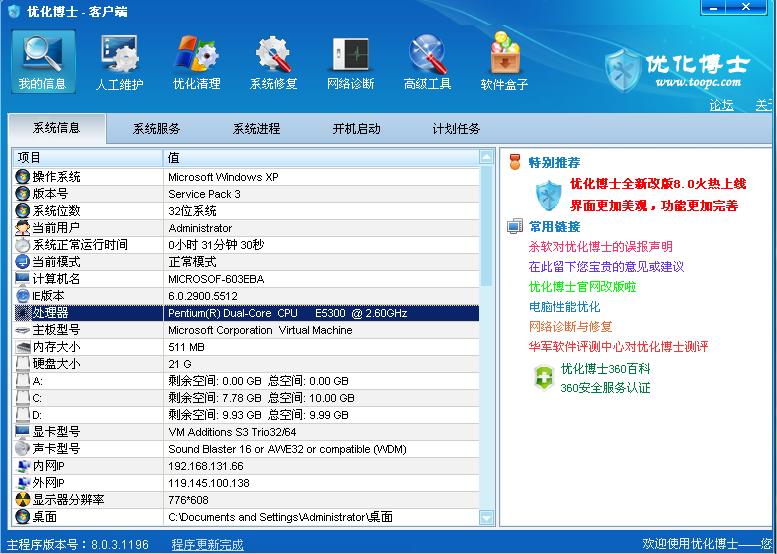Select the Pentium(R) Dual-Core CPU row
The width and height of the screenshot is (777, 554).
pos(246,313)
